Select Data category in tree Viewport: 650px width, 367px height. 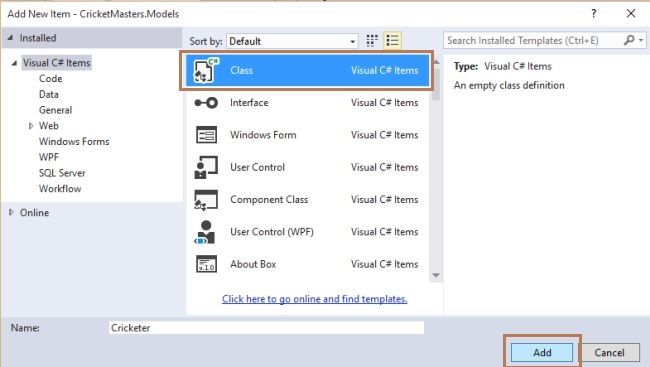click(49, 94)
